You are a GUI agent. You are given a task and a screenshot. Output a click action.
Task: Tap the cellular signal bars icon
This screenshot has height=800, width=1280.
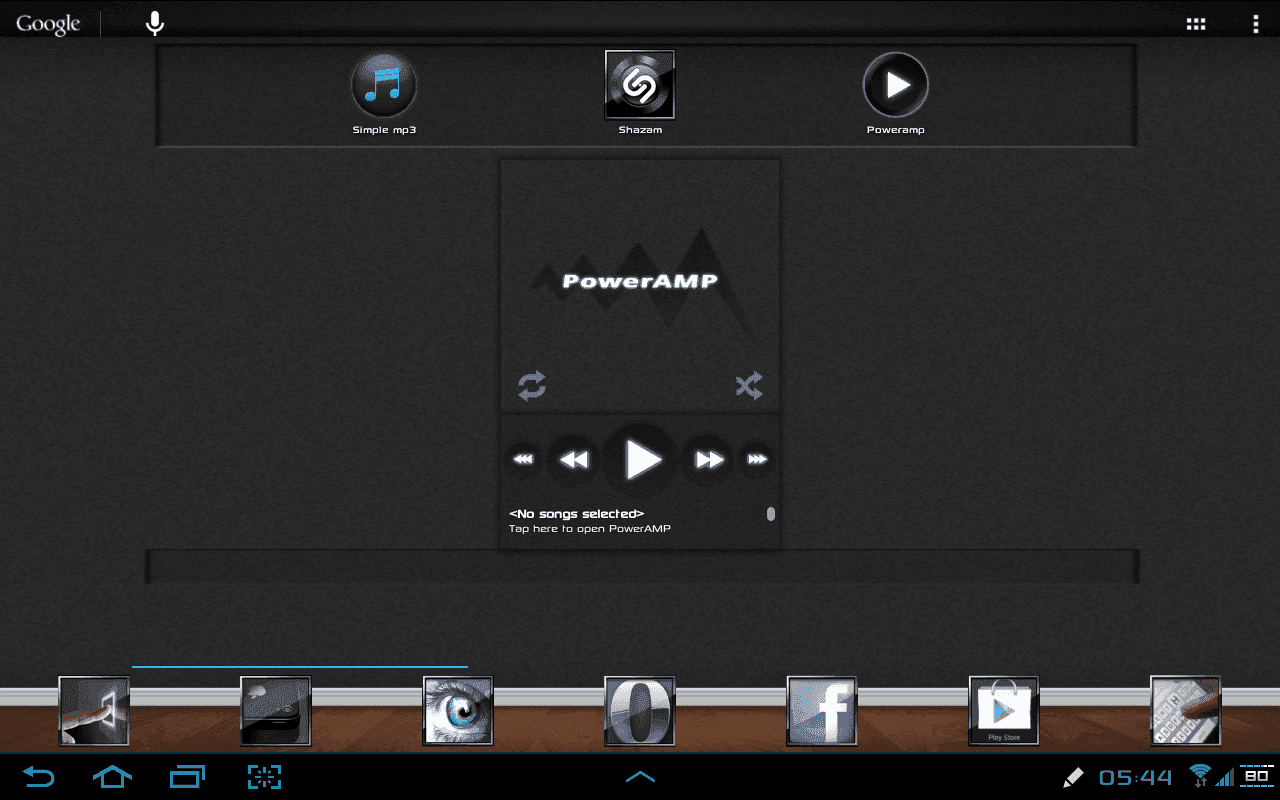click(1225, 776)
